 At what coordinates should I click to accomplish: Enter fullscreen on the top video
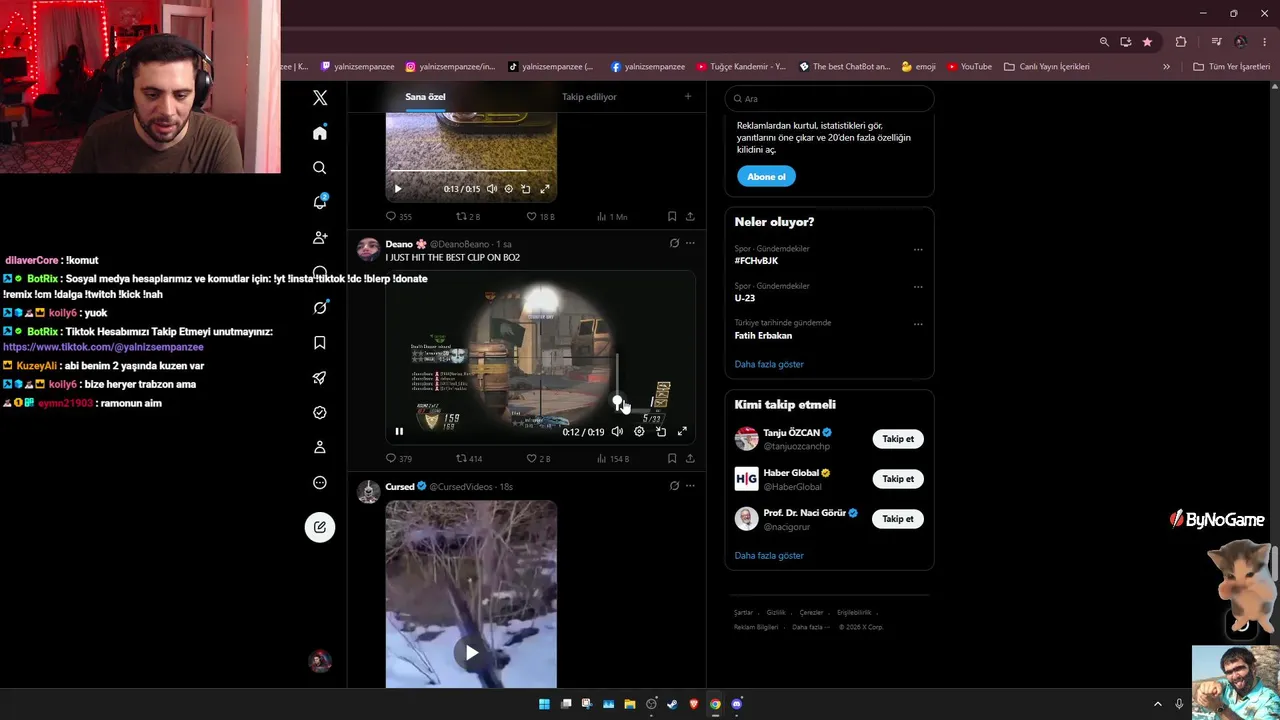click(545, 189)
